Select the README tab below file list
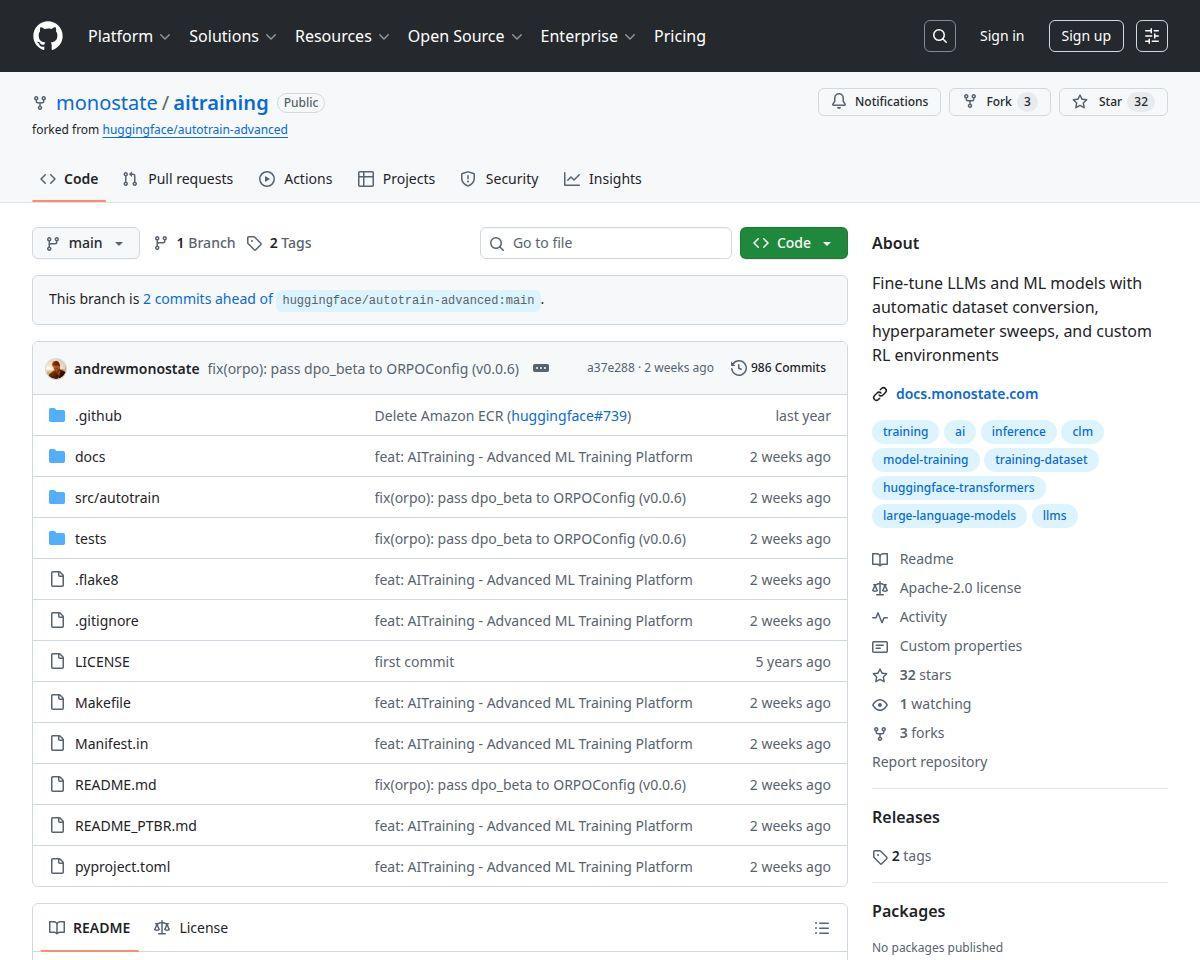 tap(90, 928)
